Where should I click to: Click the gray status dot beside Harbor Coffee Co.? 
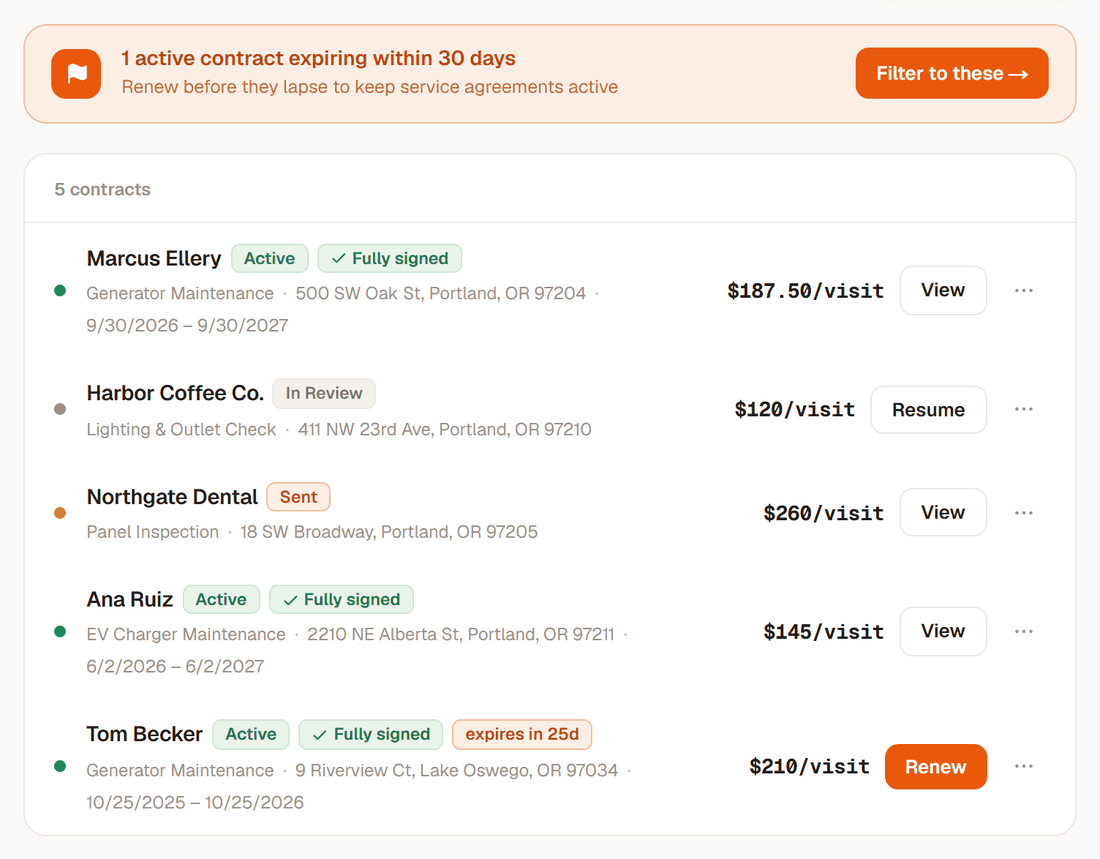60,409
